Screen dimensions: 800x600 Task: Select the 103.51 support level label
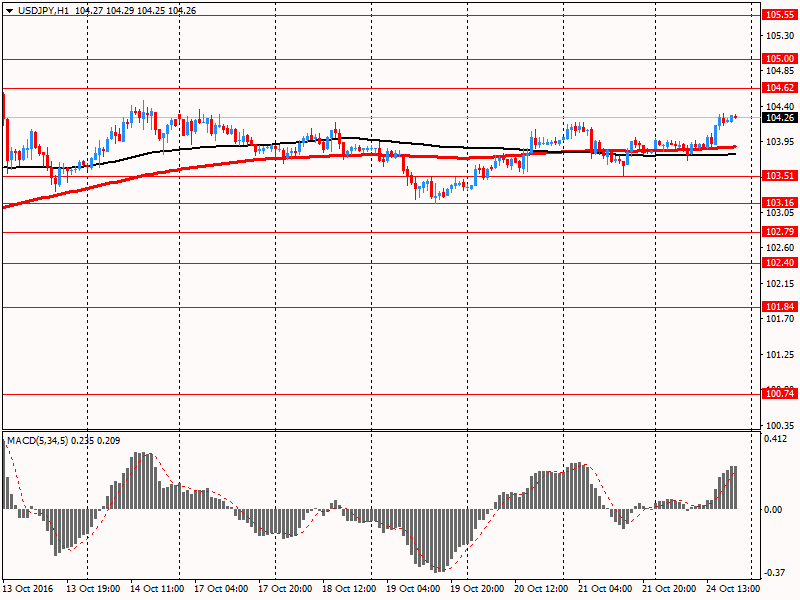[777, 176]
